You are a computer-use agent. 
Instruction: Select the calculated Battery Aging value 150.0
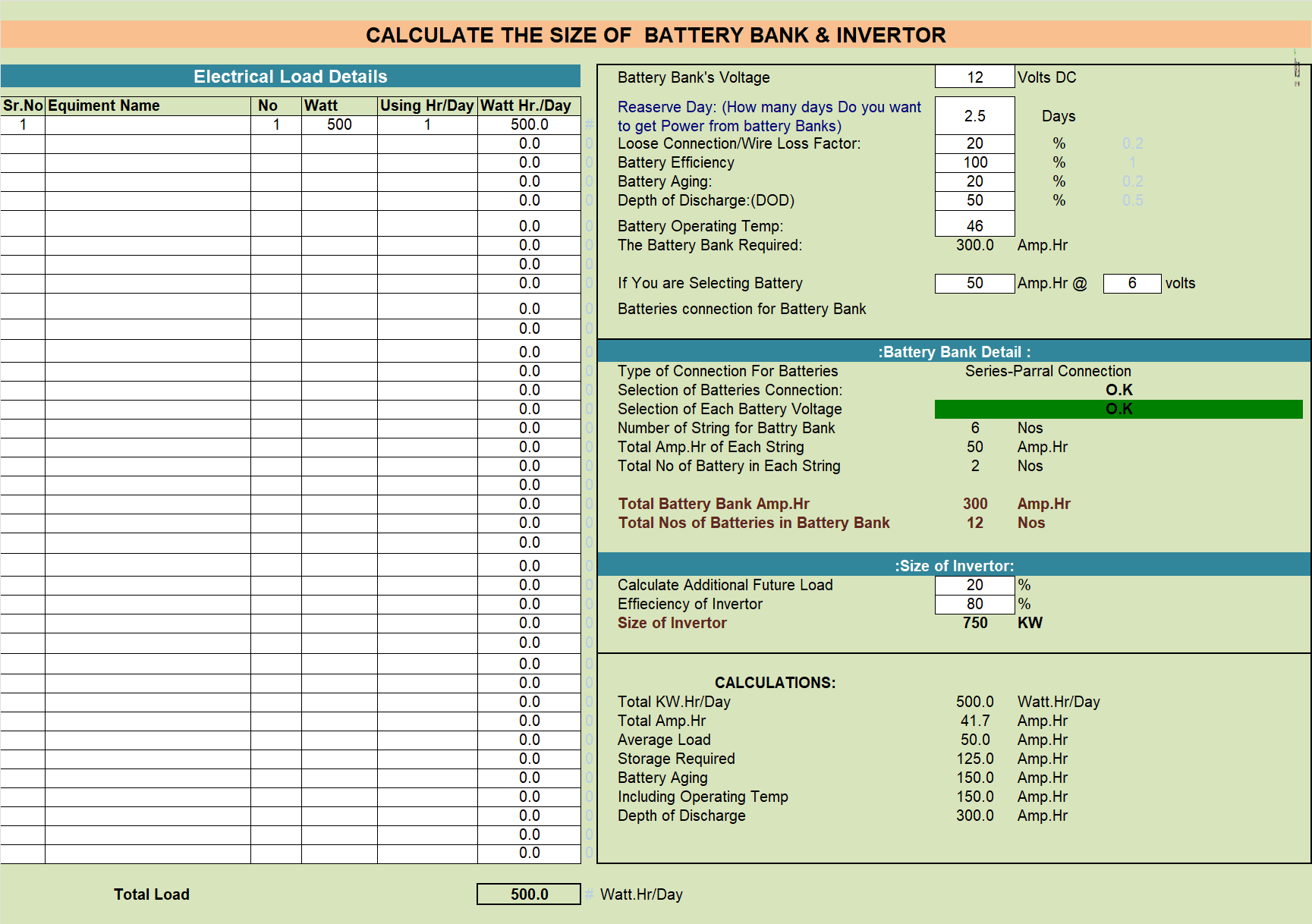(x=974, y=778)
